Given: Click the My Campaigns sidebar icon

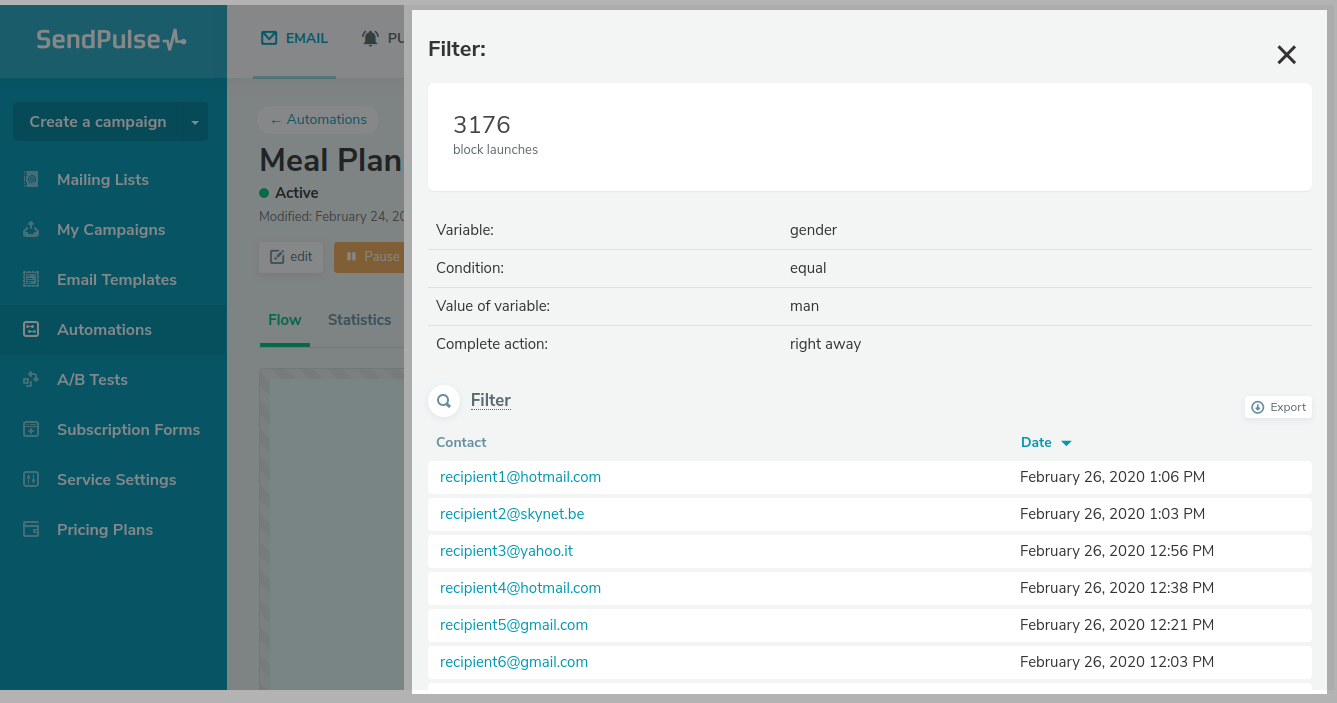Looking at the screenshot, I should 31,230.
